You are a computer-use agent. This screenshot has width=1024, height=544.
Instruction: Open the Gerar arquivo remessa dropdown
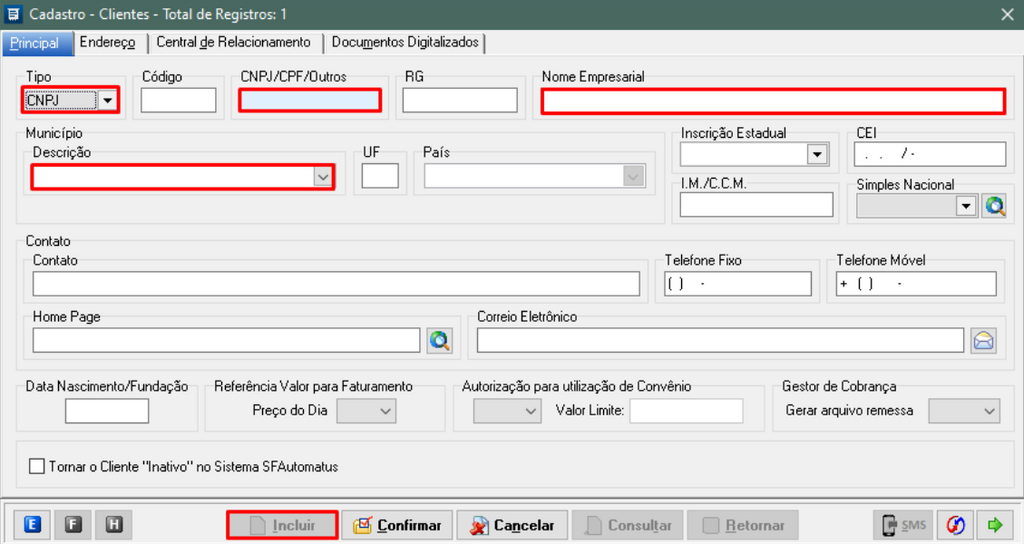pos(989,411)
